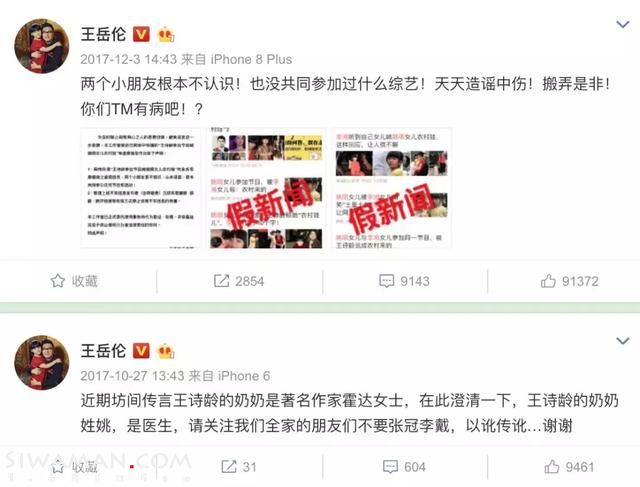This screenshot has width=640, height=487.
Task: View the right 假新闻 image thumbnail
Action: point(392,188)
